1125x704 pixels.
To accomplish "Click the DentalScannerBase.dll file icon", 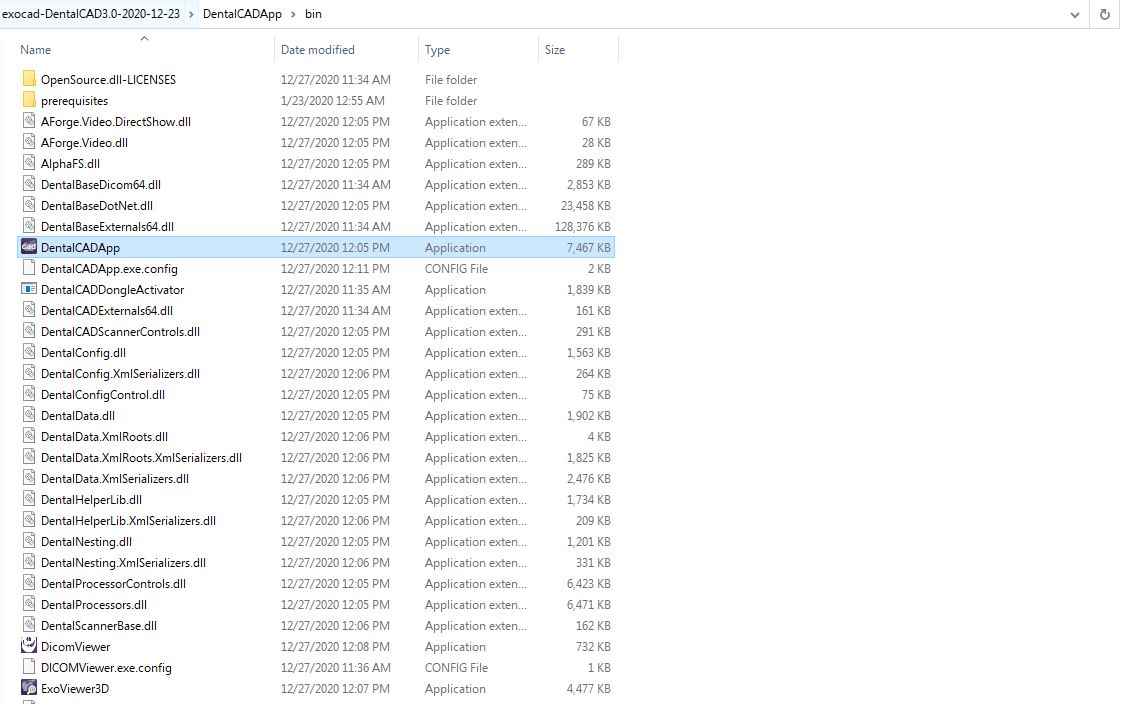I will pos(29,625).
